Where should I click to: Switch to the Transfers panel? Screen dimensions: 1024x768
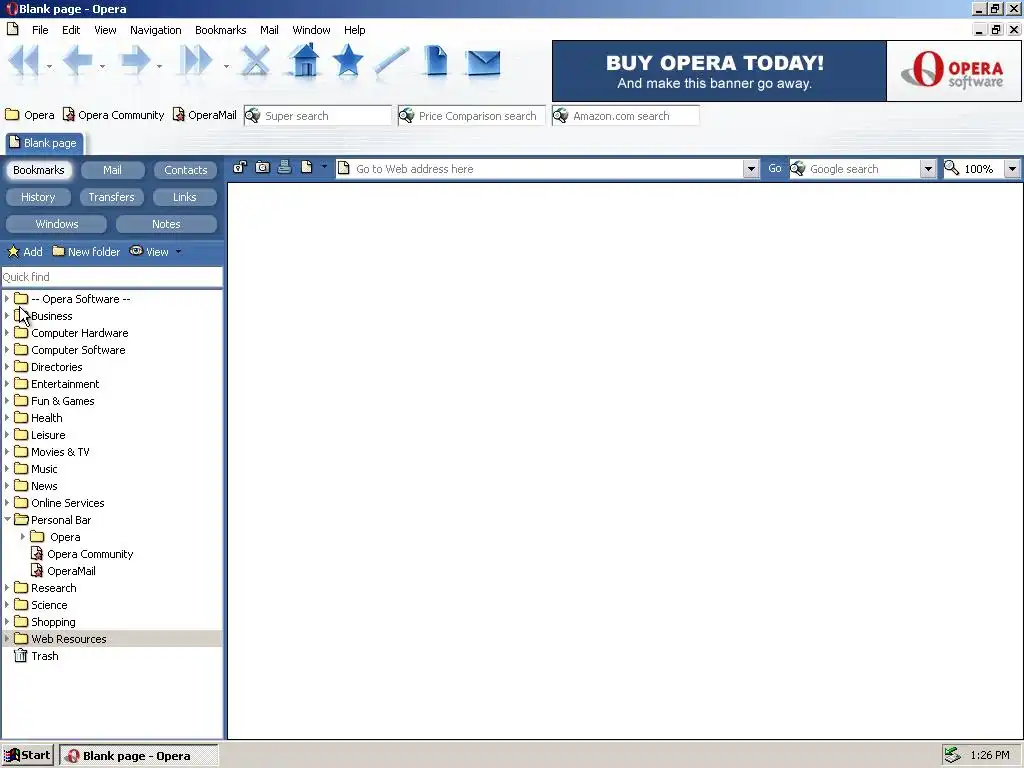tap(111, 197)
